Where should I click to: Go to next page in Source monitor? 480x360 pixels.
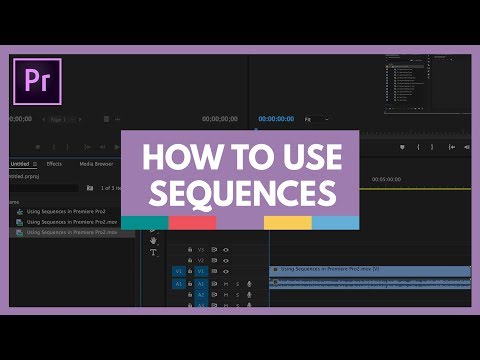click(x=80, y=119)
